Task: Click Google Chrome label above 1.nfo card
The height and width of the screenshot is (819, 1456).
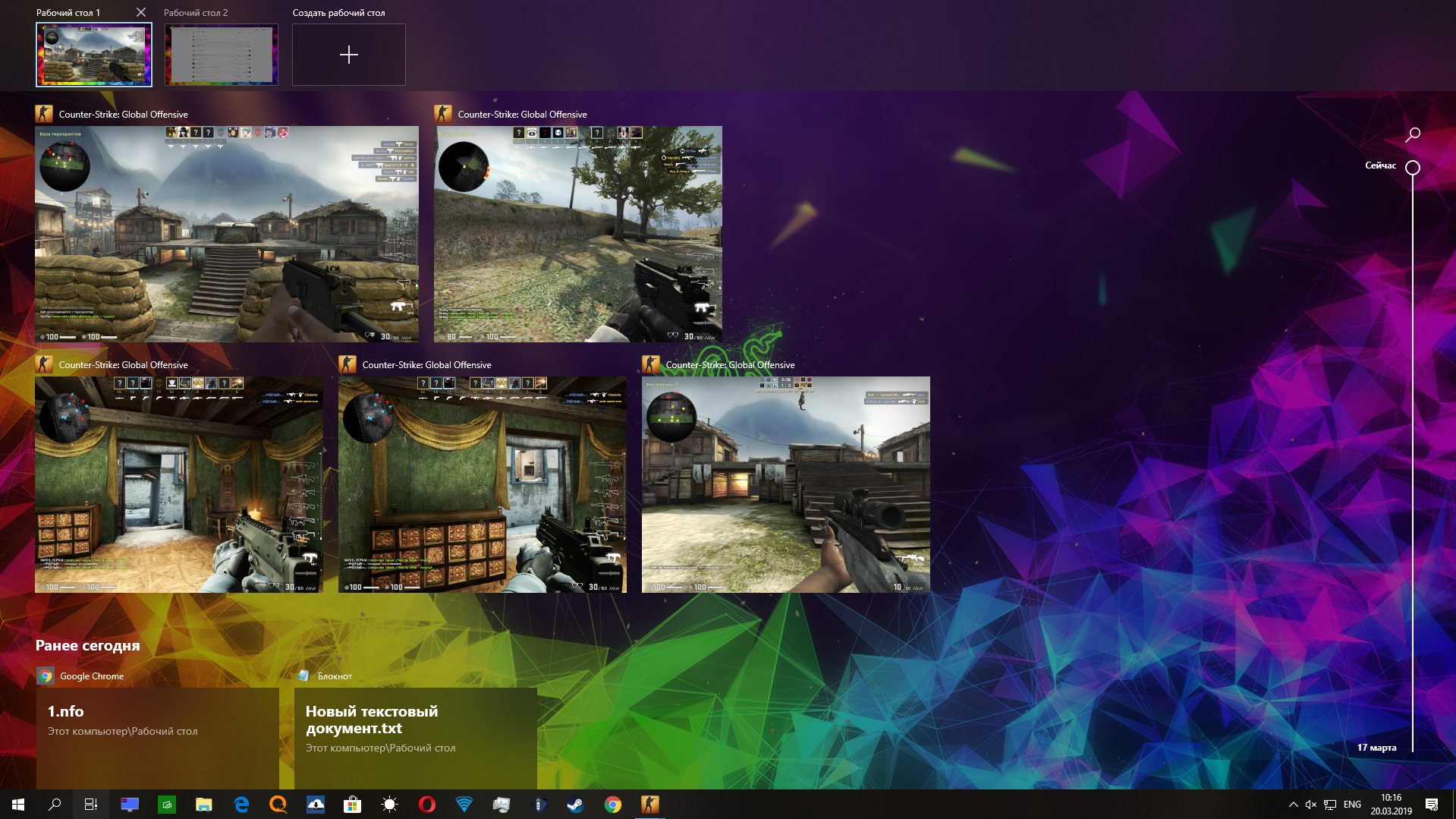Action: coord(92,676)
